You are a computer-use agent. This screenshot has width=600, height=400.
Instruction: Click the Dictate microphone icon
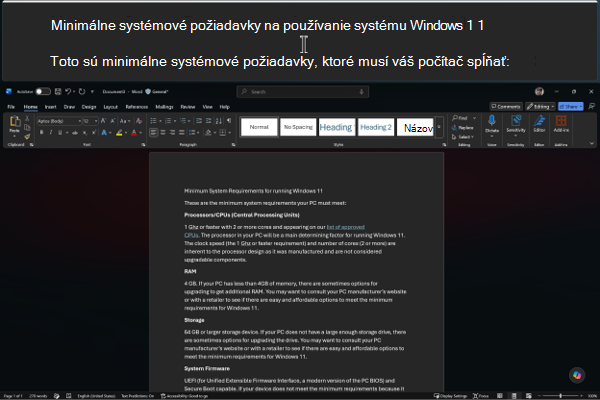click(492, 121)
